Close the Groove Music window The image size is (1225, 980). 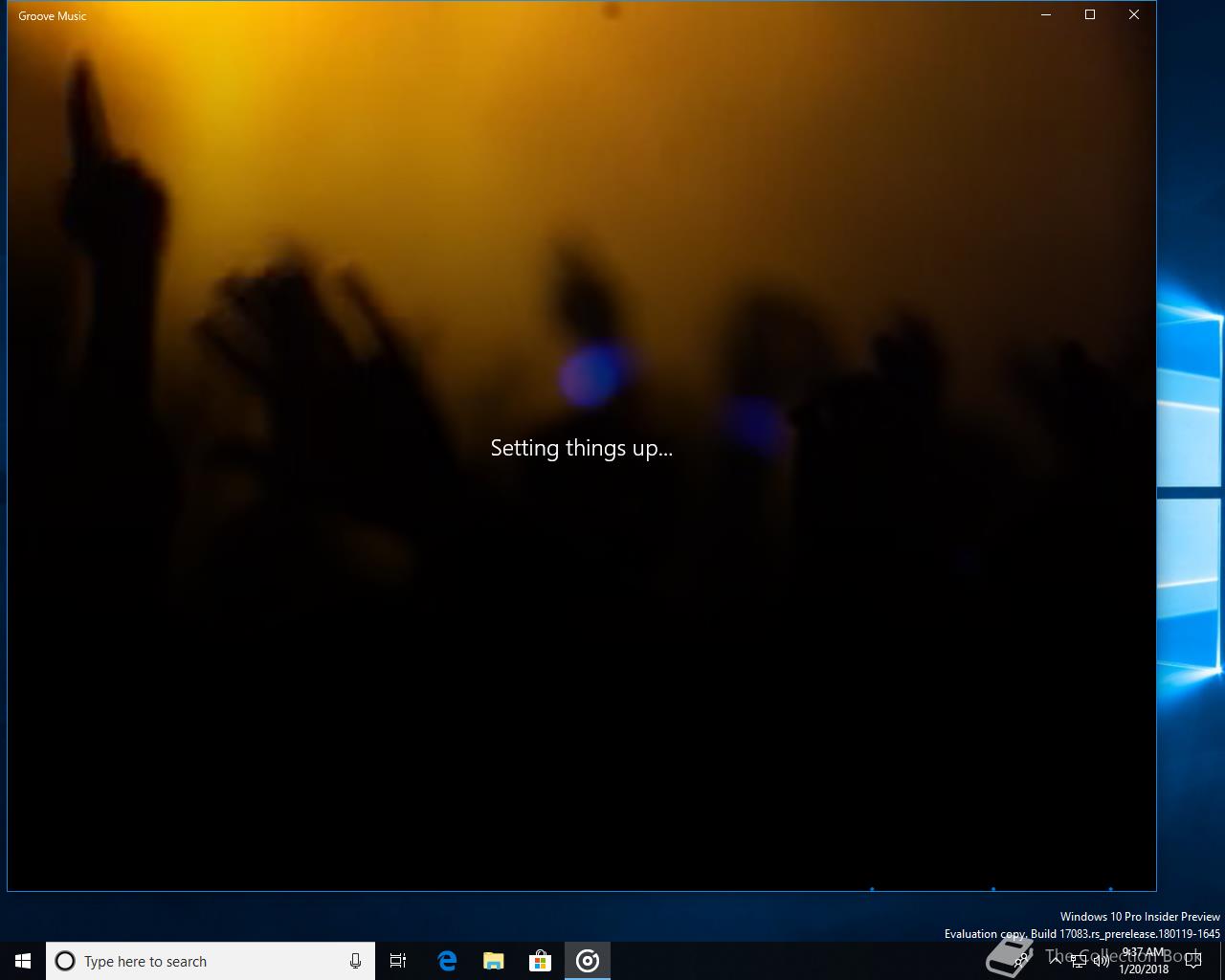1134,14
